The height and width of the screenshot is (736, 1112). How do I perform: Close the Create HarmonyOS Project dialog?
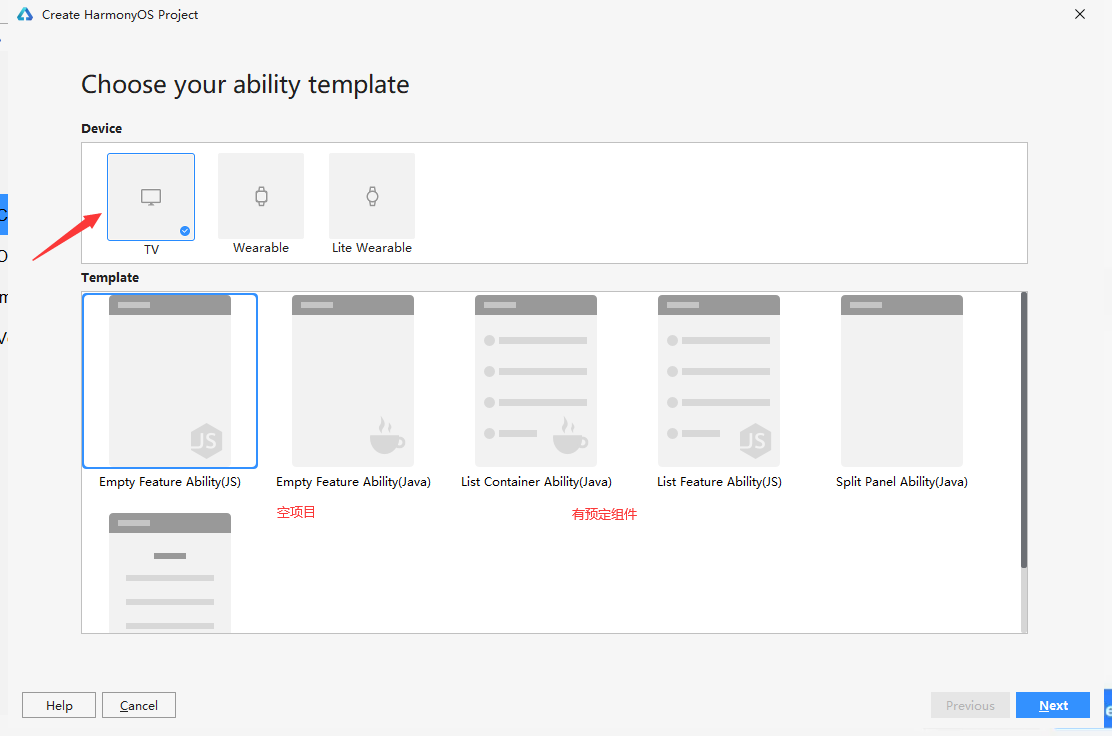1080,14
